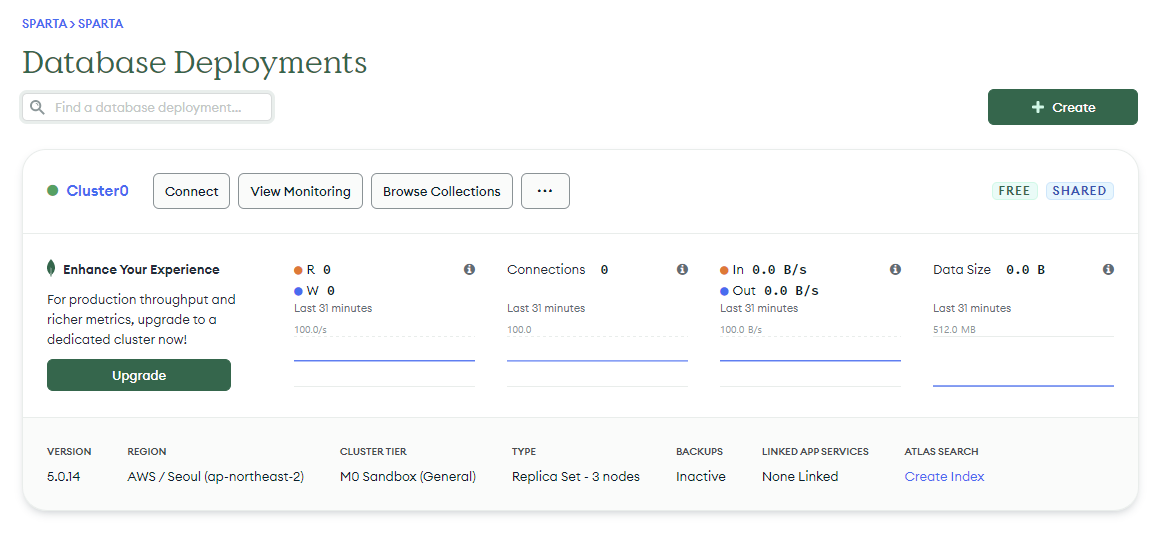
Task: Click the R/W operations chart line
Action: (x=384, y=360)
